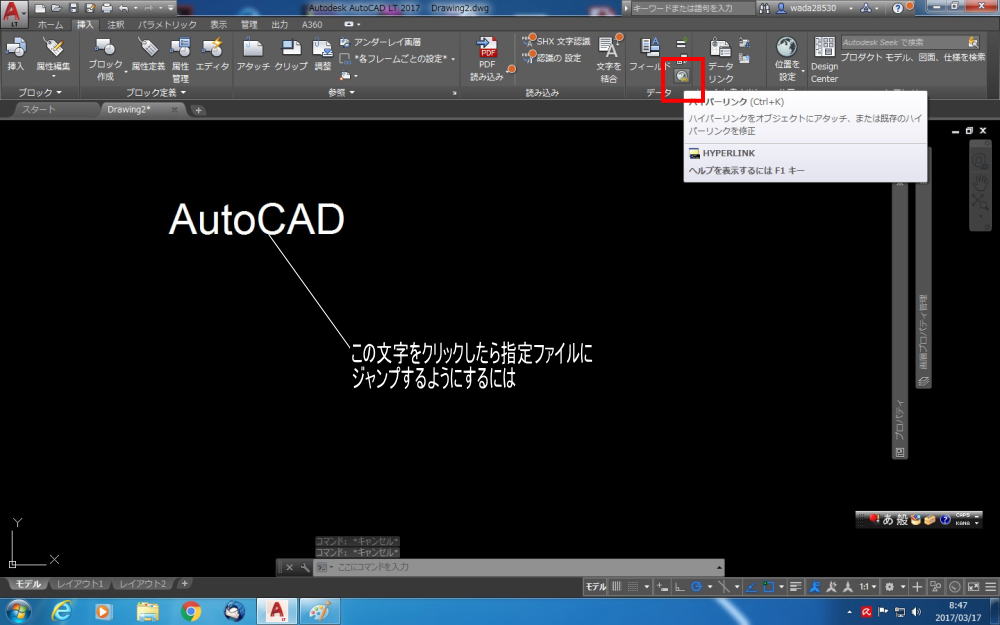The width and height of the screenshot is (1000, 625).
Task: Toggle ortho mode in status bar
Action: [680, 587]
